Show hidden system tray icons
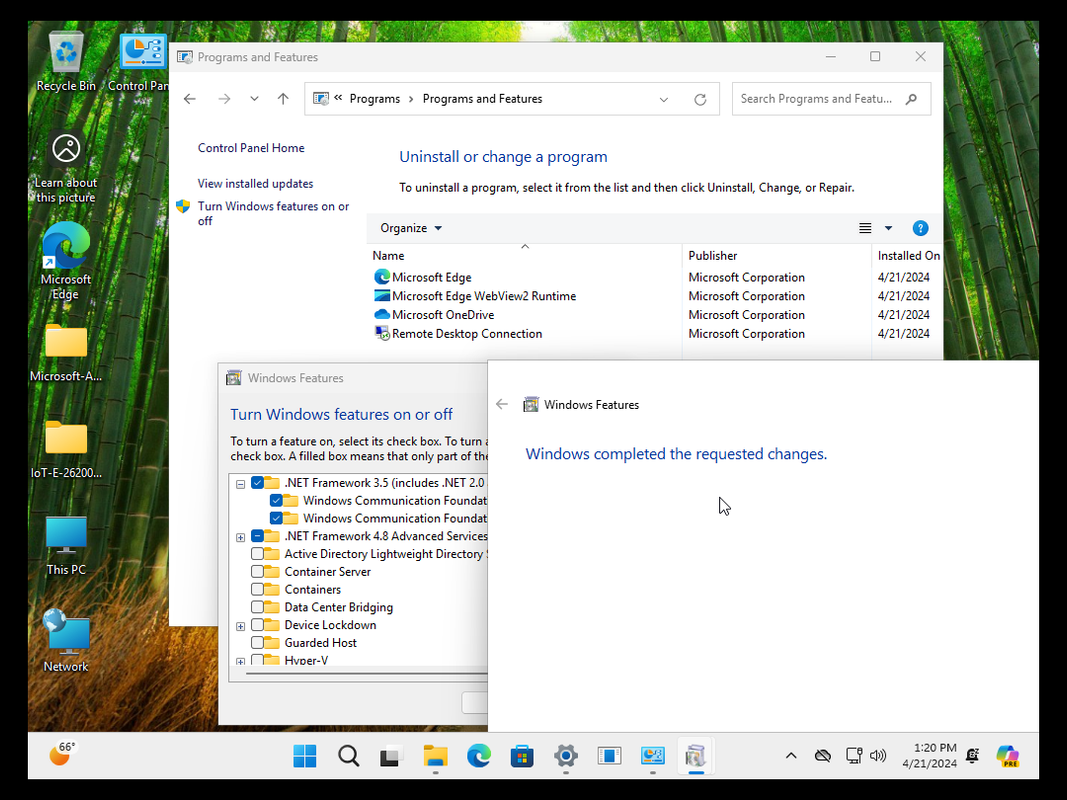Viewport: 1067px width, 800px height. [x=791, y=756]
